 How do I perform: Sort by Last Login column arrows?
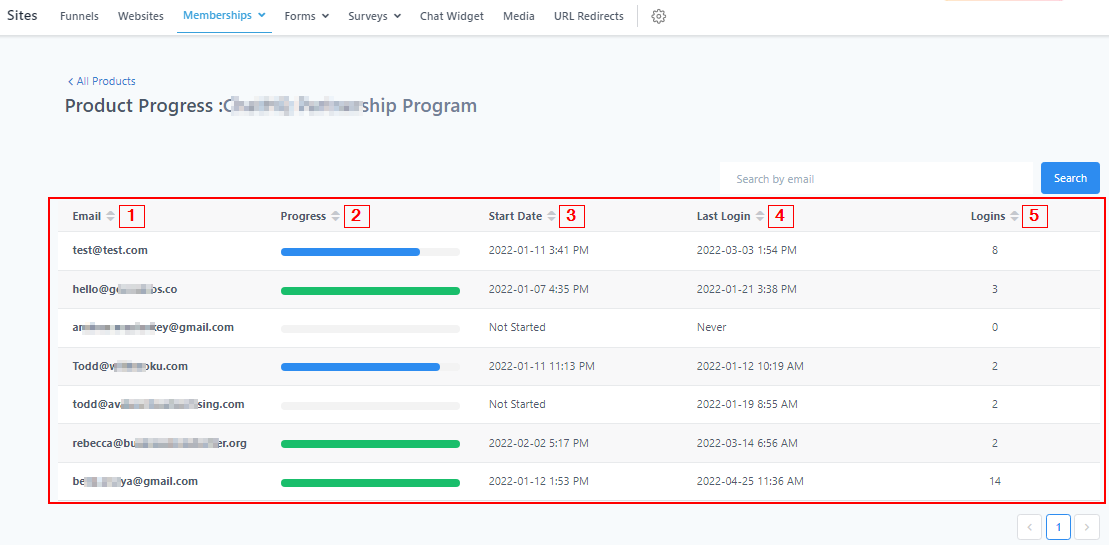(760, 216)
